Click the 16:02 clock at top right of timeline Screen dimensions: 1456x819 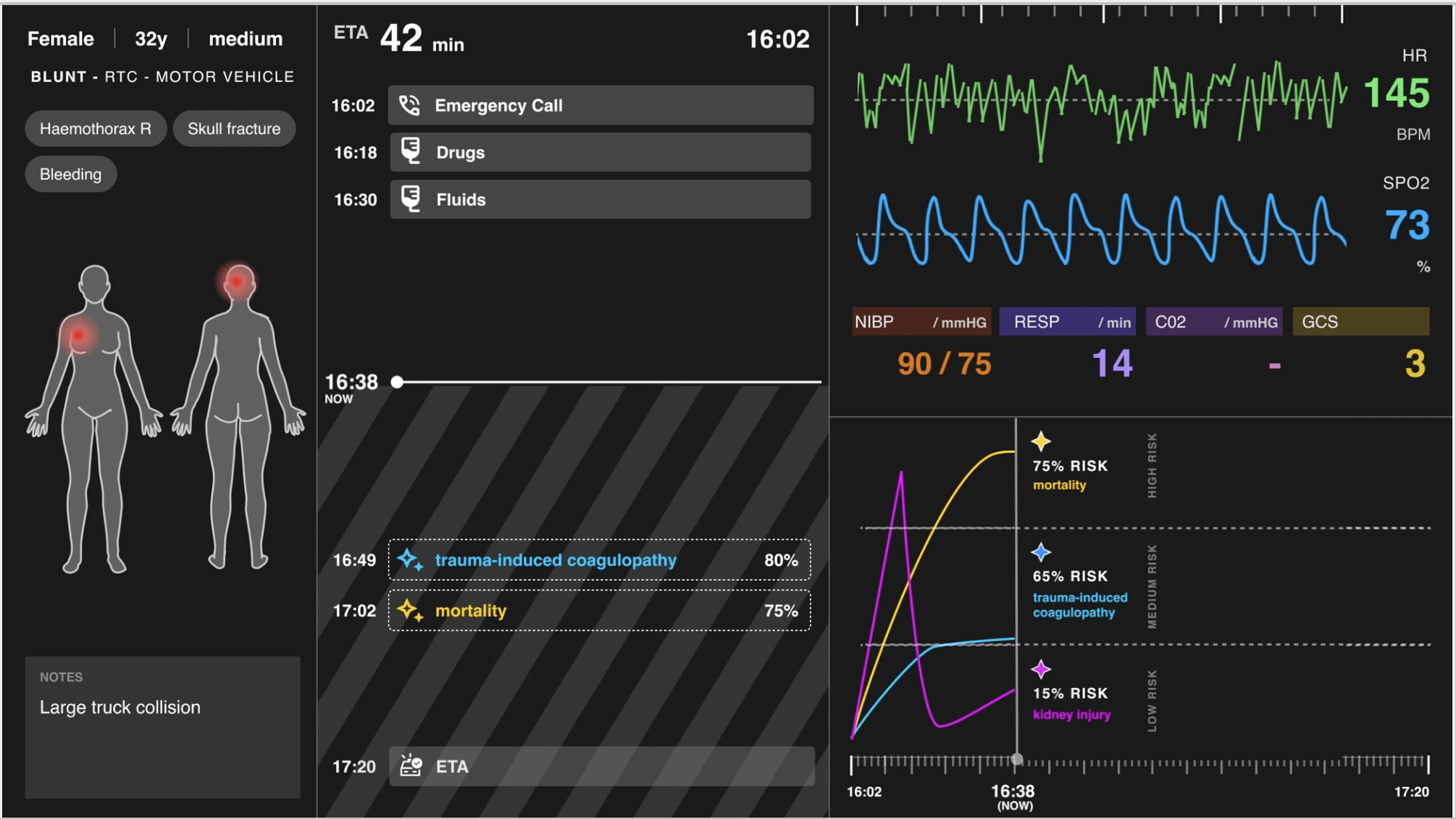pyautogui.click(x=778, y=39)
